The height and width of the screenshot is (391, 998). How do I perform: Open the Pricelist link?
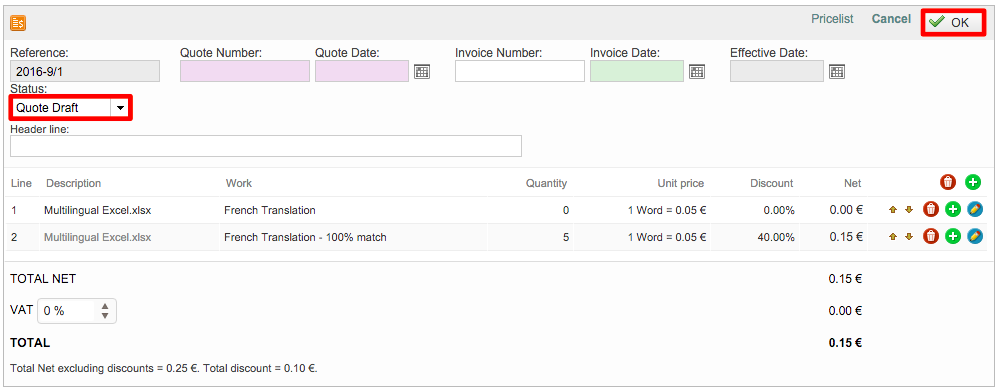(x=832, y=19)
